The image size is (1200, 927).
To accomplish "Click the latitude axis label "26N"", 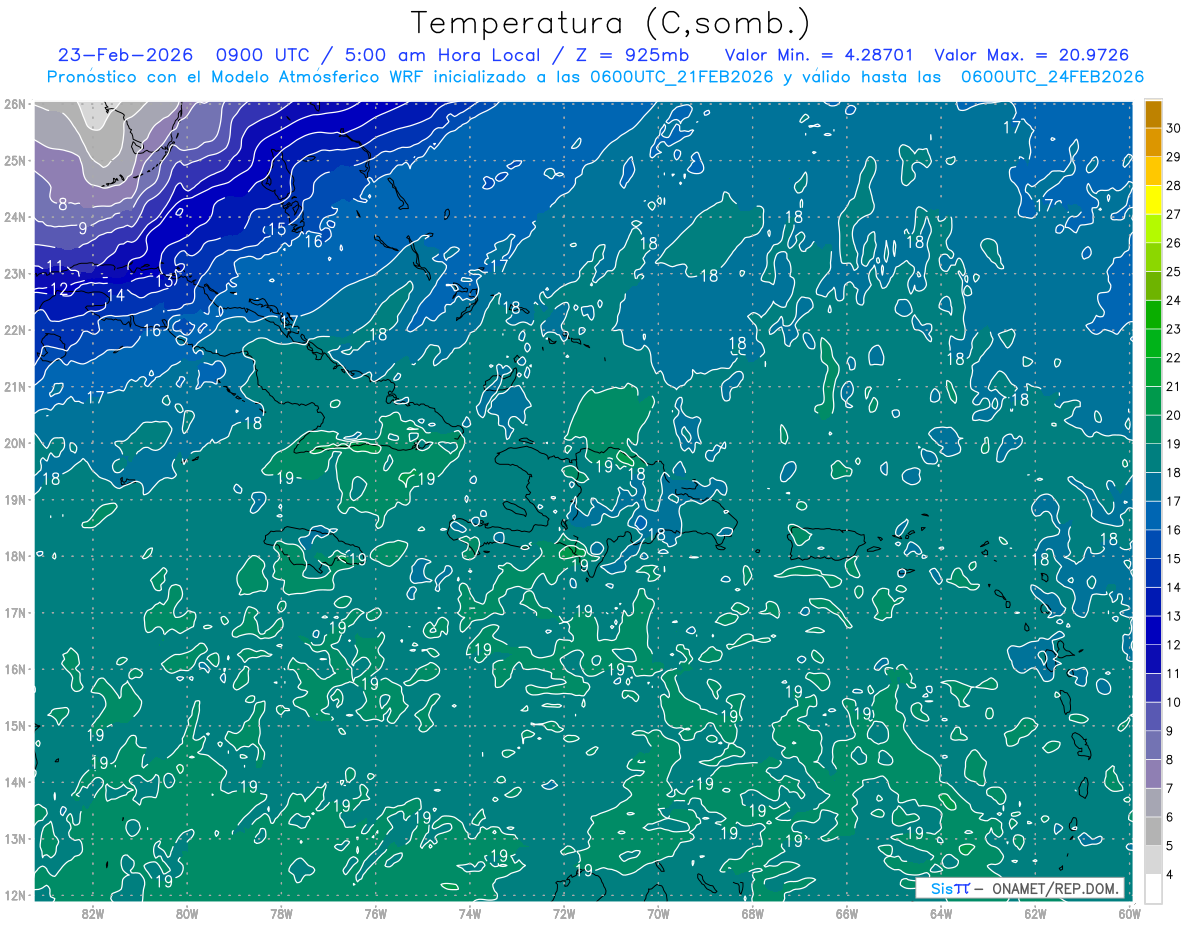I will click(14, 104).
